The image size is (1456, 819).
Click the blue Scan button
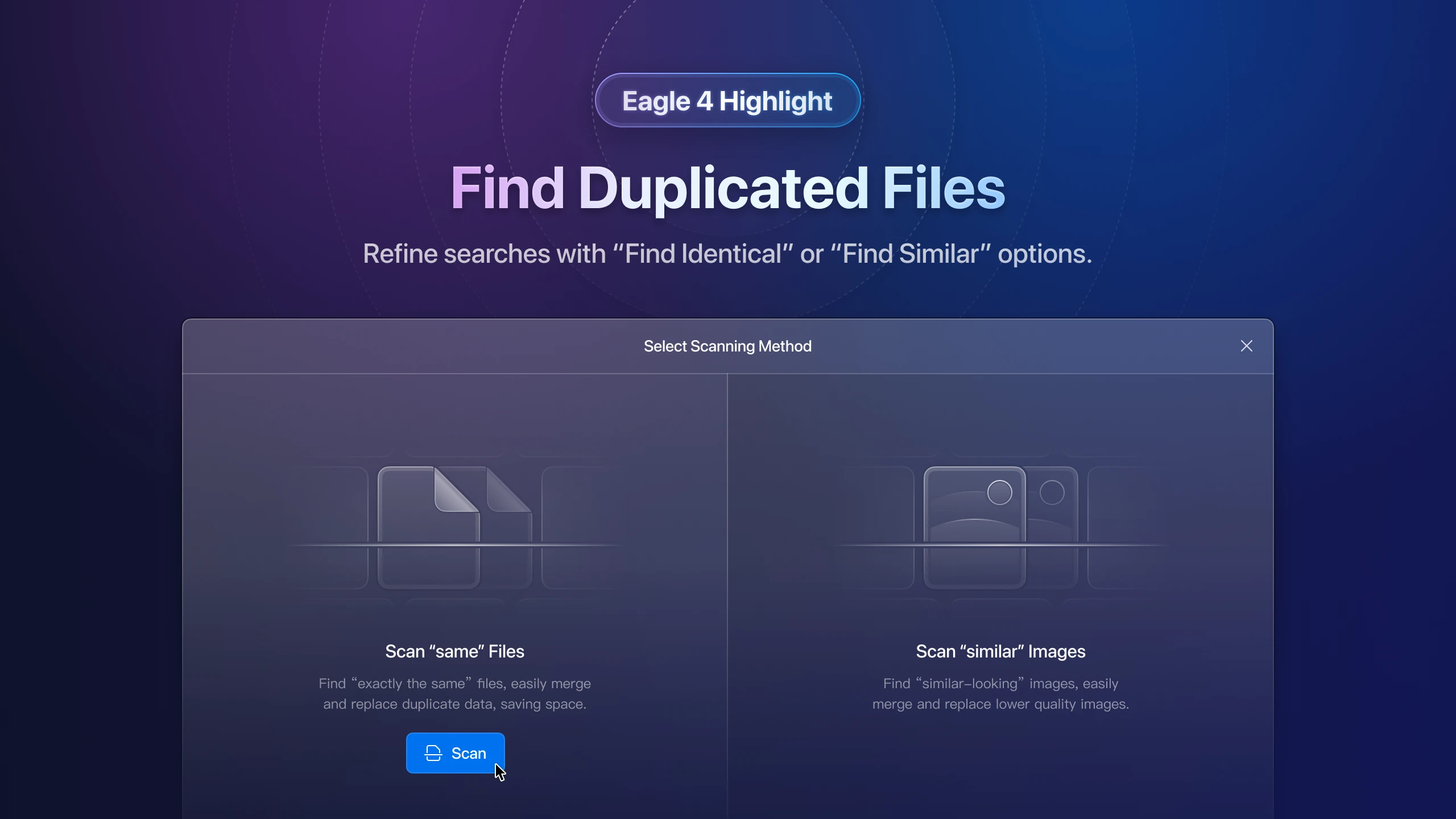click(455, 753)
